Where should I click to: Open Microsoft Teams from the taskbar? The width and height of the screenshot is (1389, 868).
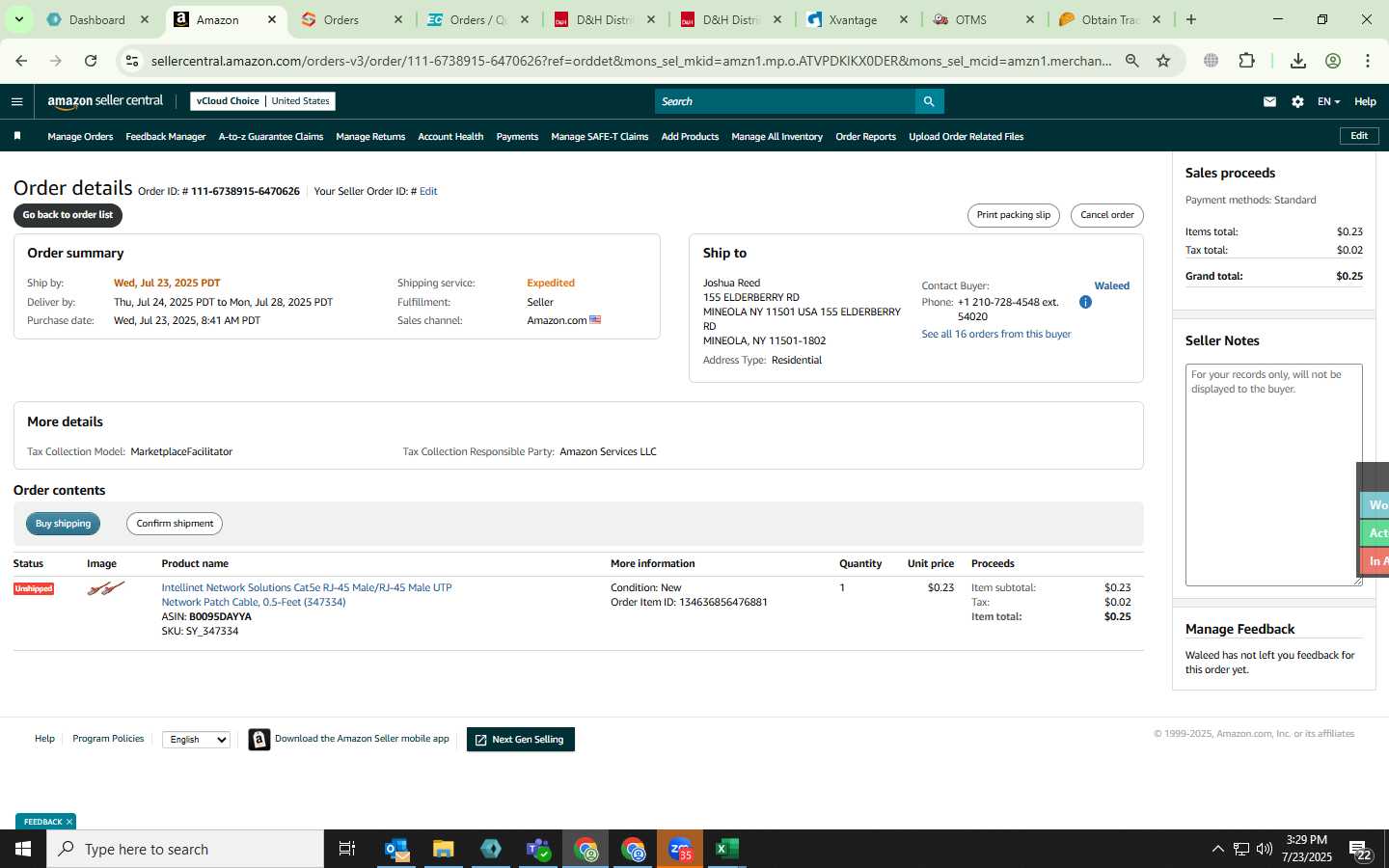(x=538, y=849)
